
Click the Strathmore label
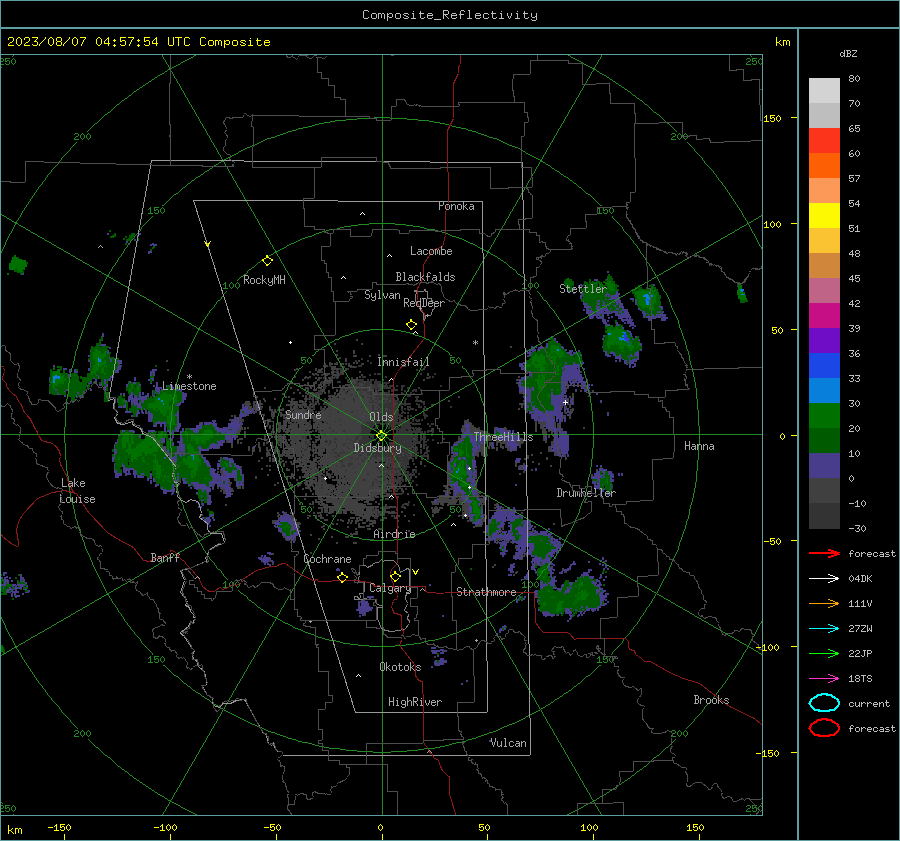pyautogui.click(x=486, y=592)
